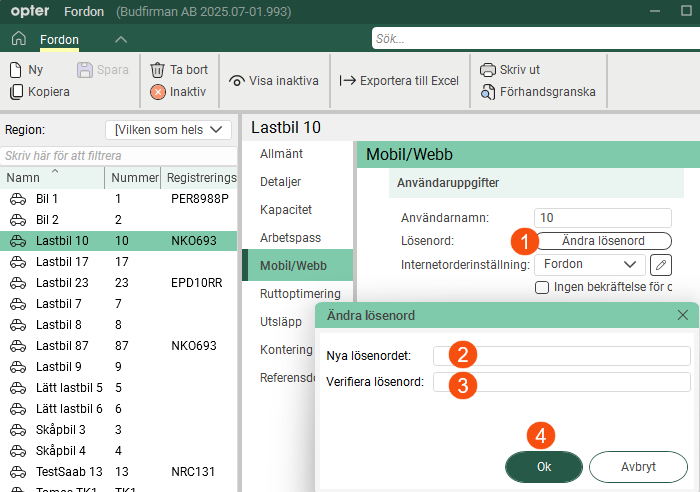Open Förhandsgranska print preview

click(488, 92)
